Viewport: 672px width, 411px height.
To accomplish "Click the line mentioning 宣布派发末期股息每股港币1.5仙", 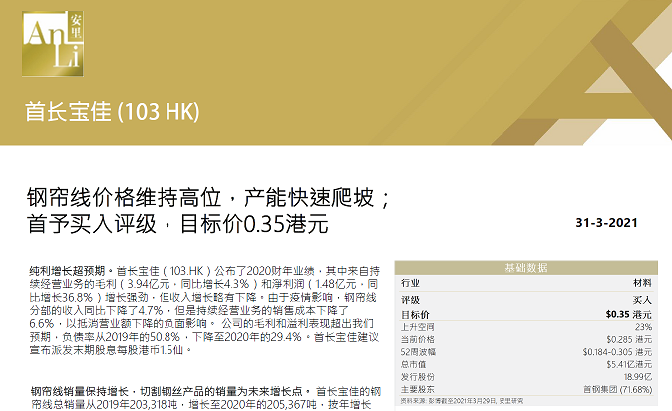I will point(111,350).
